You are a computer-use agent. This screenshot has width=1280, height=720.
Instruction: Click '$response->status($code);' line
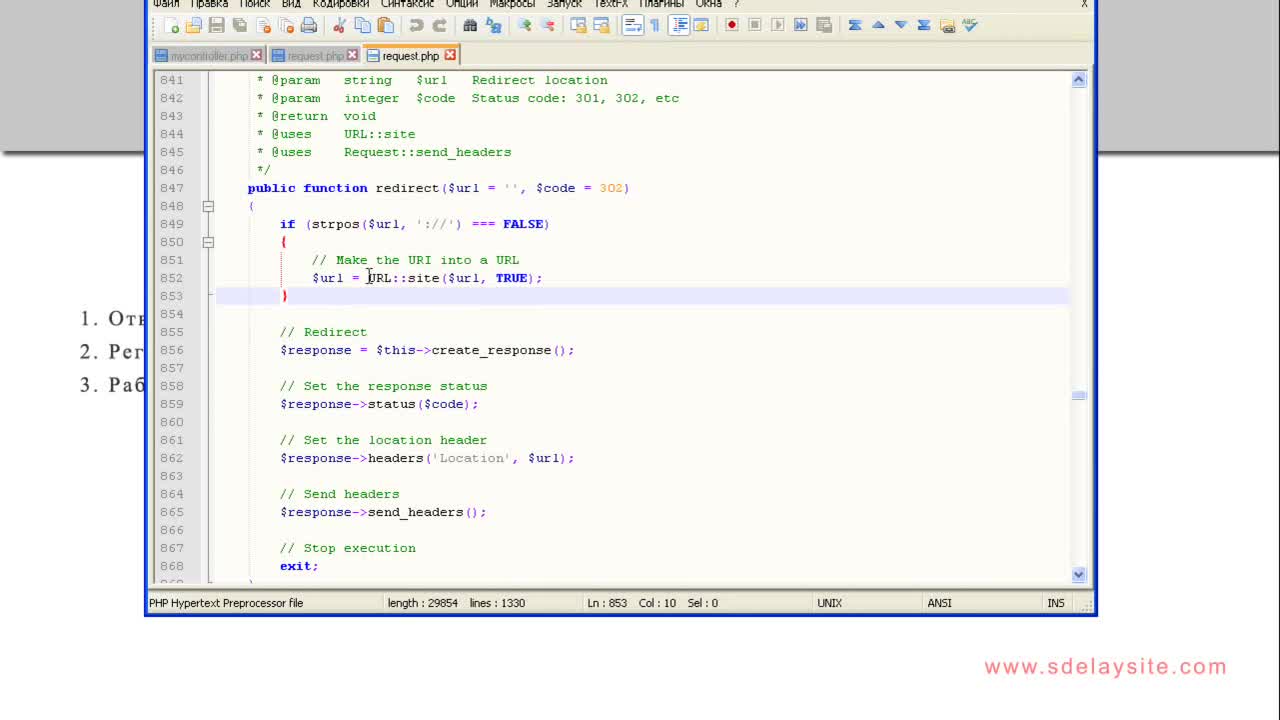379,404
